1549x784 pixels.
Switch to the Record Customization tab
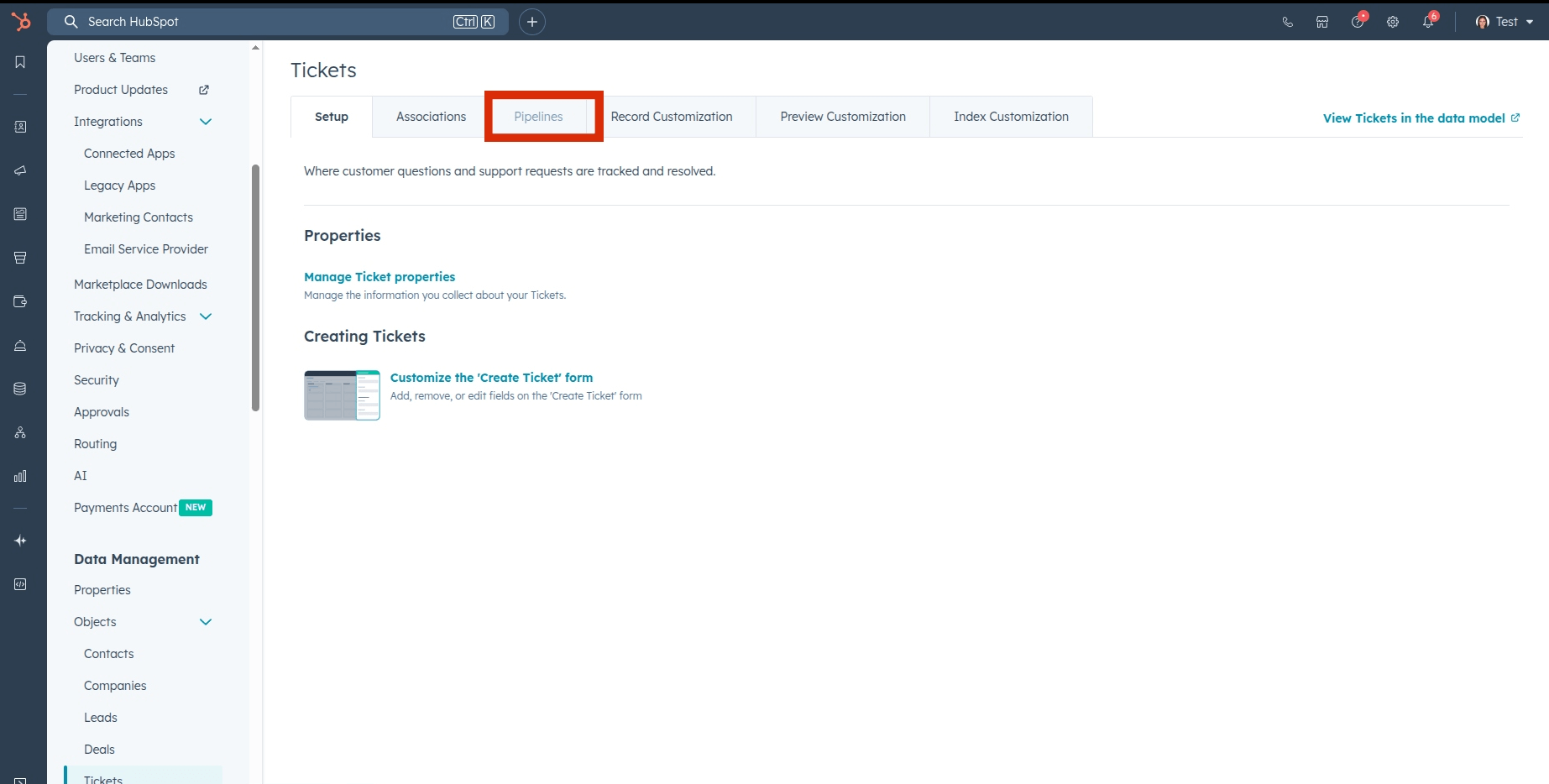[672, 117]
